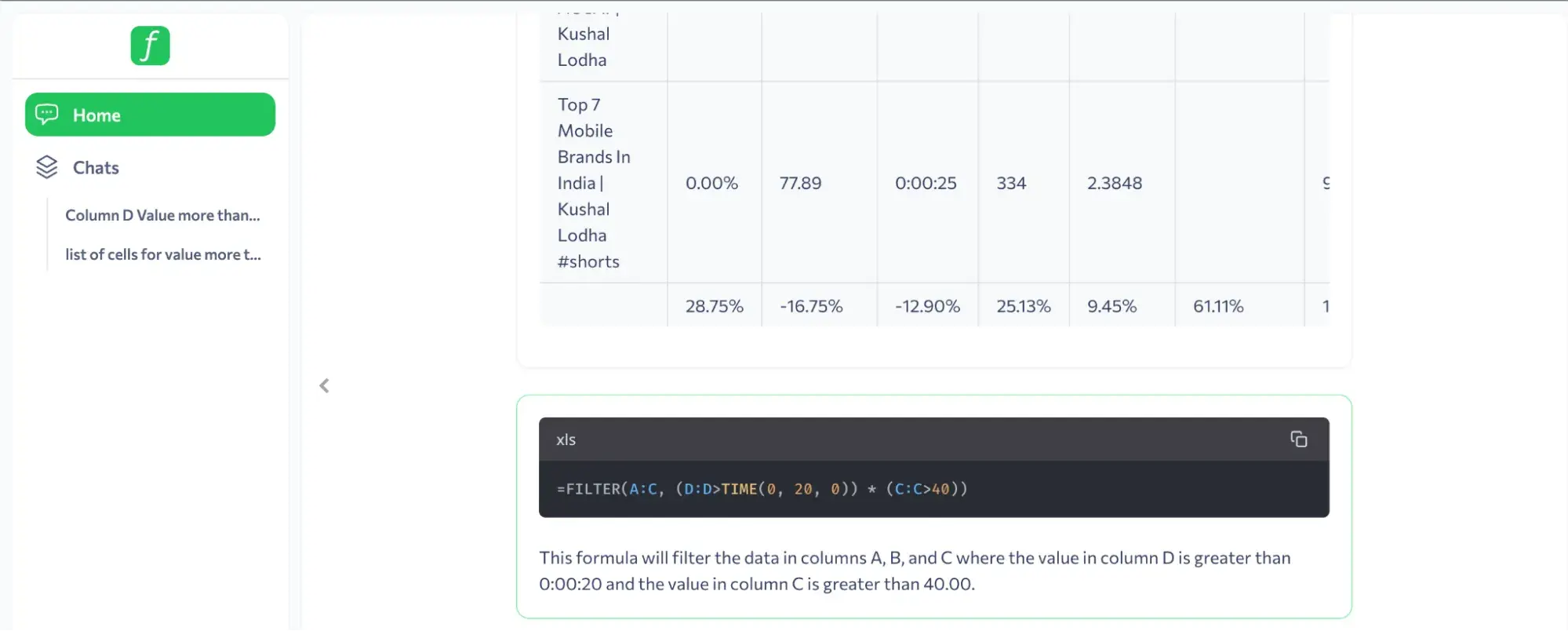The width and height of the screenshot is (1568, 631).
Task: Click the 0:00:25 duration cell
Action: click(x=926, y=183)
